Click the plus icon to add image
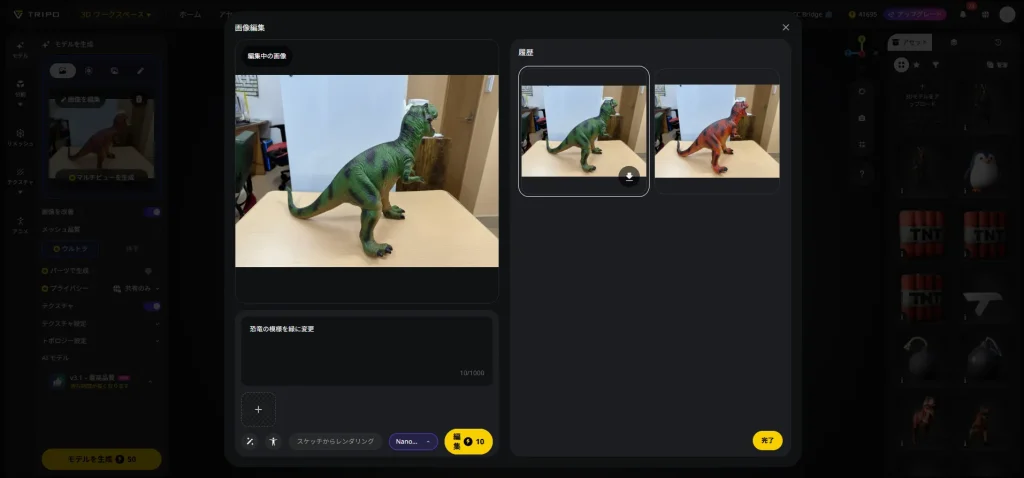 point(258,409)
